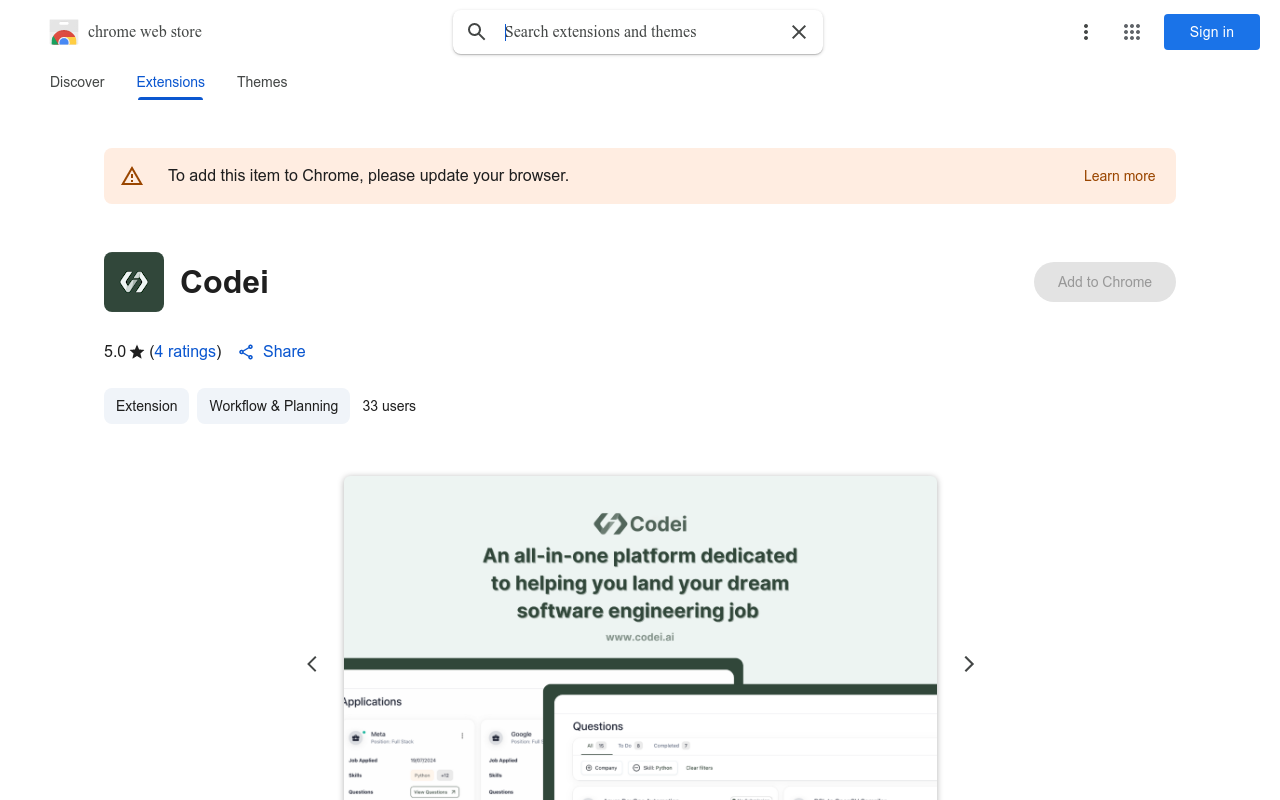Click the Share link
Viewport: 1280px width, 800px height.
(284, 352)
